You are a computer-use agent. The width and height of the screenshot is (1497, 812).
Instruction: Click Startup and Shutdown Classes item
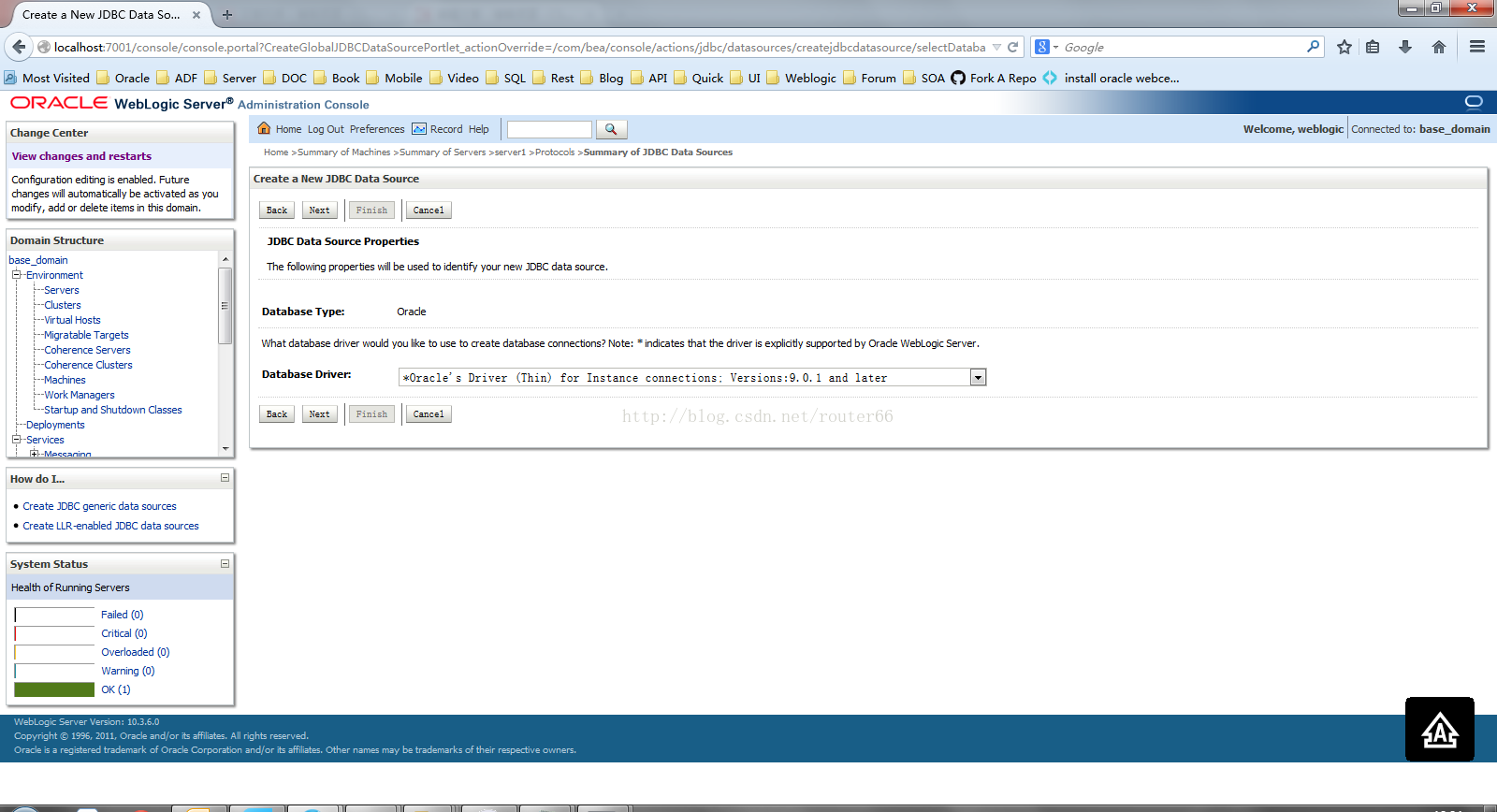tap(113, 410)
